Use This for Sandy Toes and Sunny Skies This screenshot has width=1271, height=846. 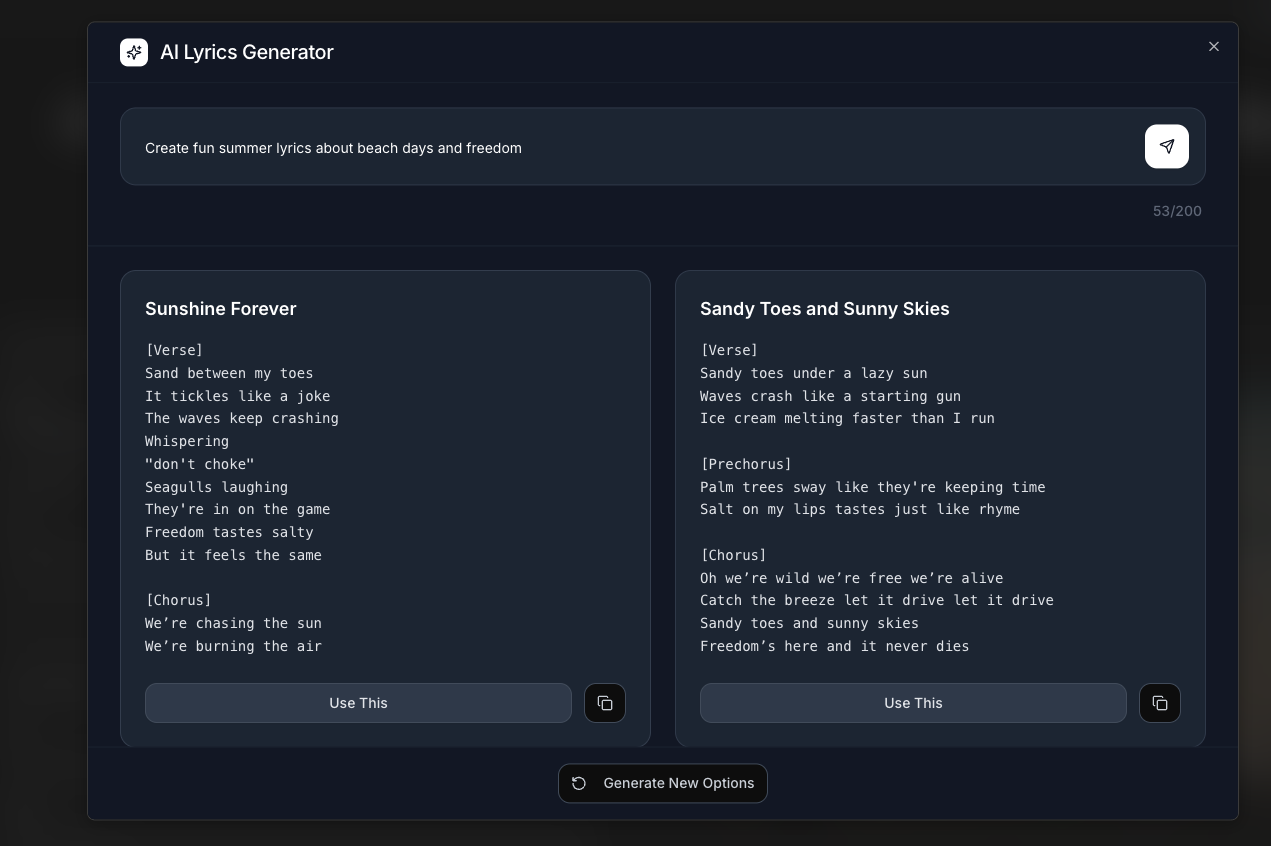(x=913, y=703)
